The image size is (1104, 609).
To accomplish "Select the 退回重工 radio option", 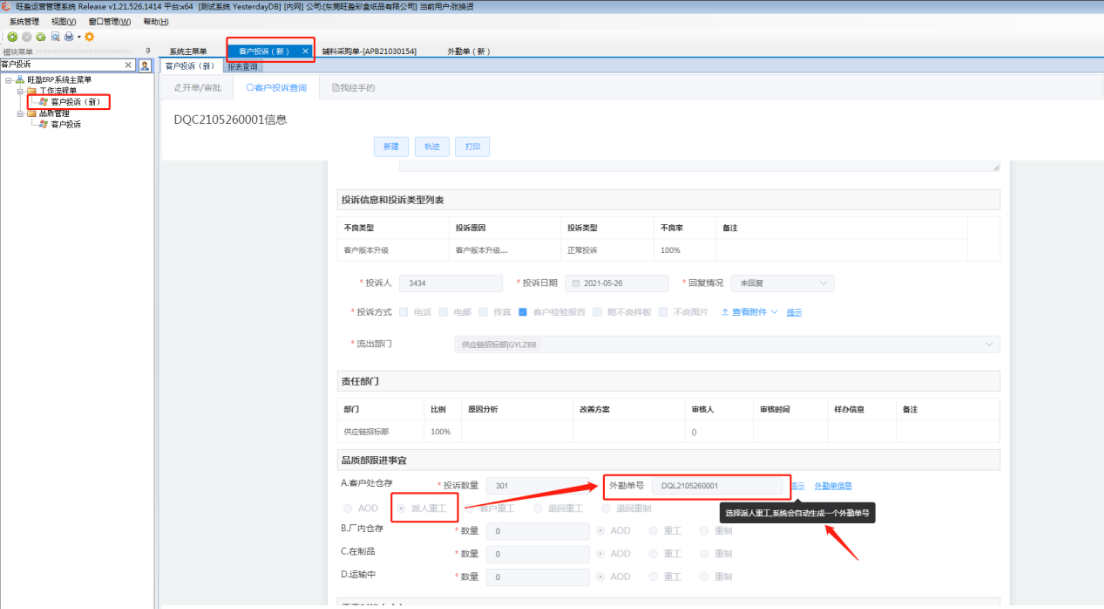I will (x=538, y=508).
